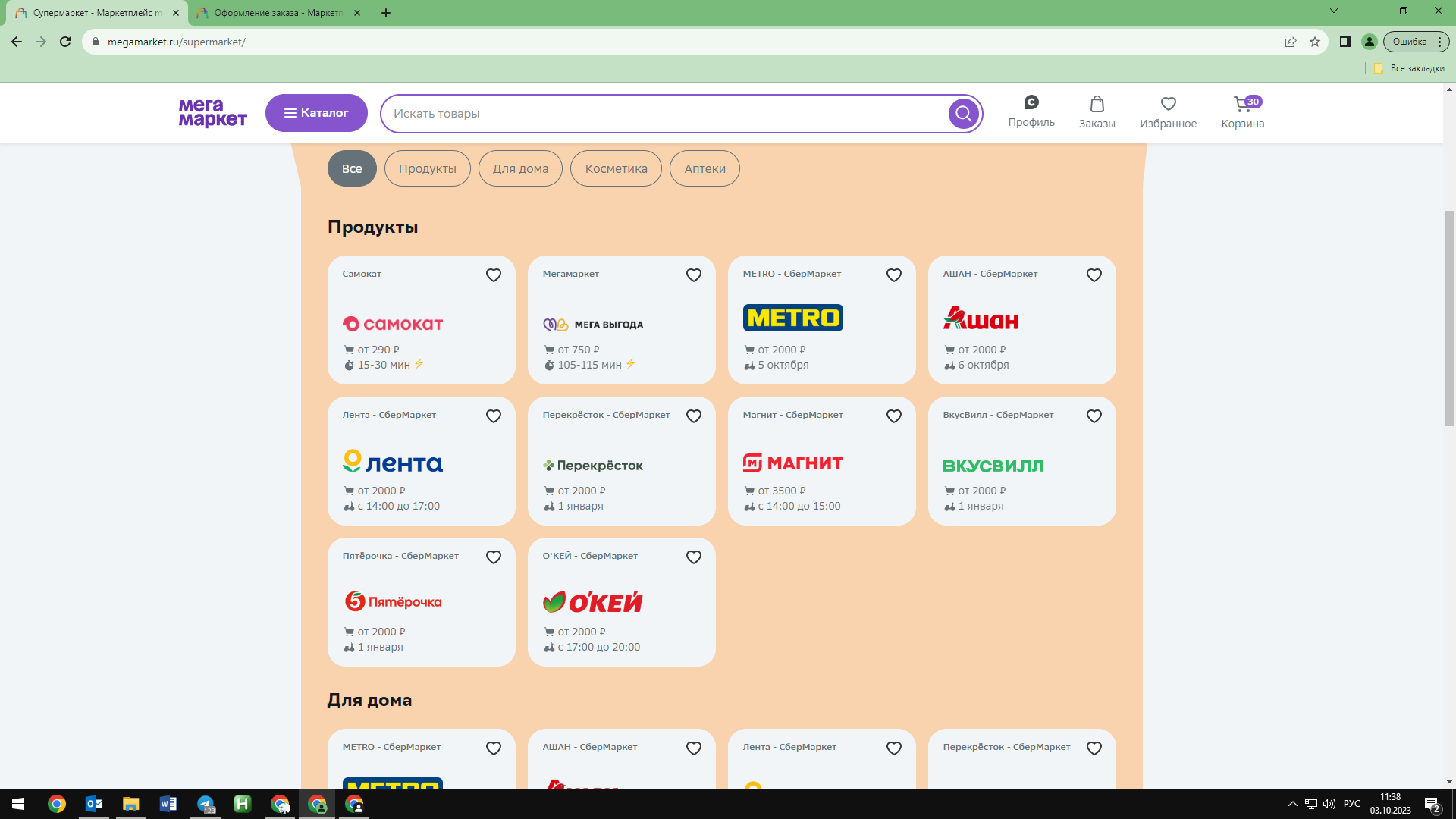
Task: Open the volume control in the tray
Action: [1329, 804]
